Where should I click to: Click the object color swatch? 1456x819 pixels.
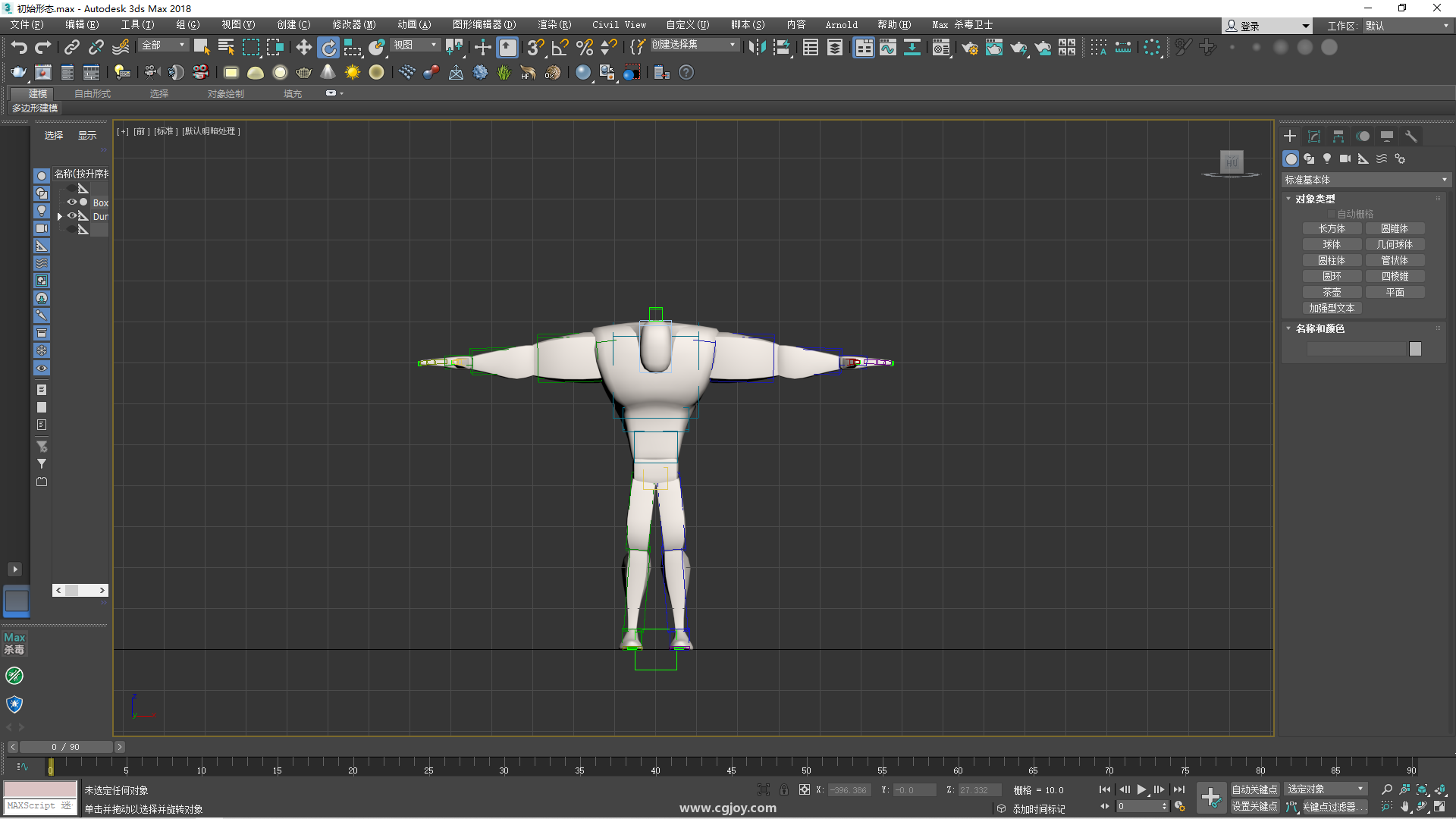coord(1415,349)
